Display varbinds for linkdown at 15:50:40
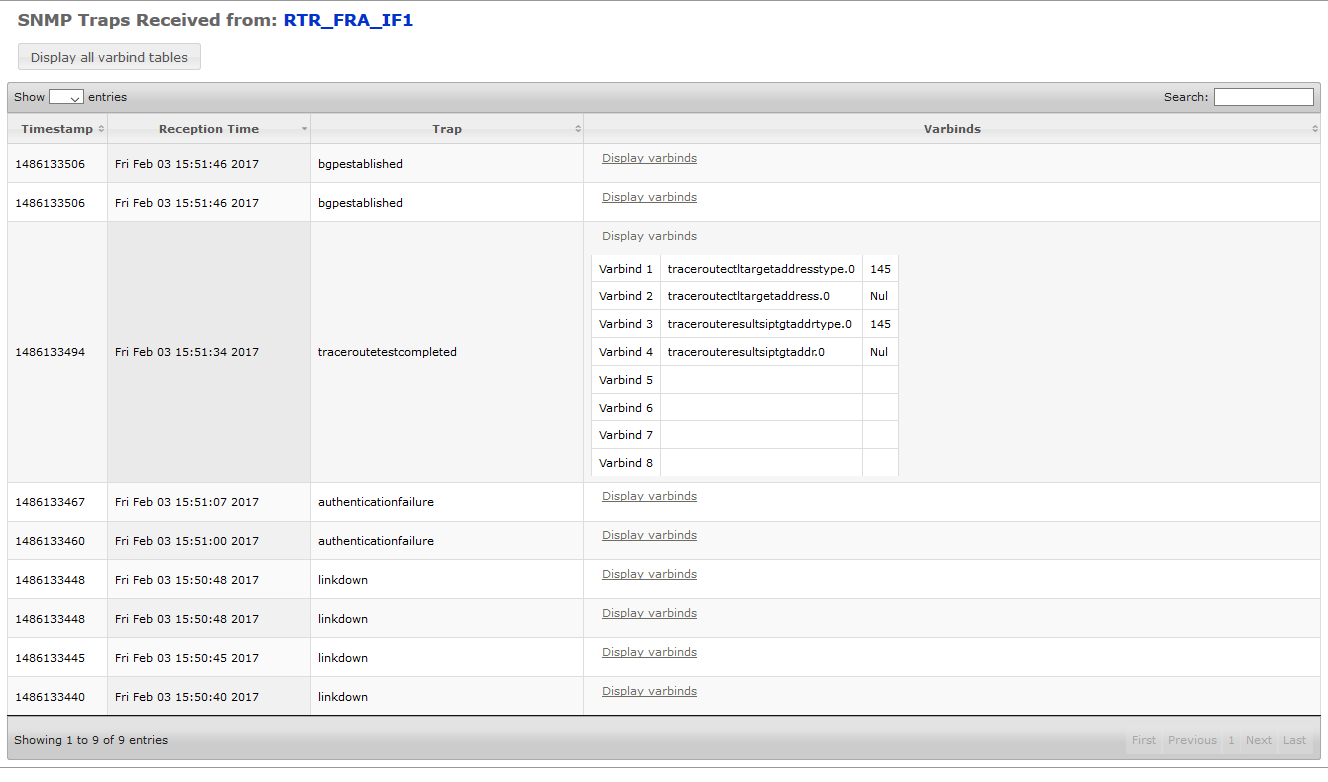 click(x=648, y=690)
